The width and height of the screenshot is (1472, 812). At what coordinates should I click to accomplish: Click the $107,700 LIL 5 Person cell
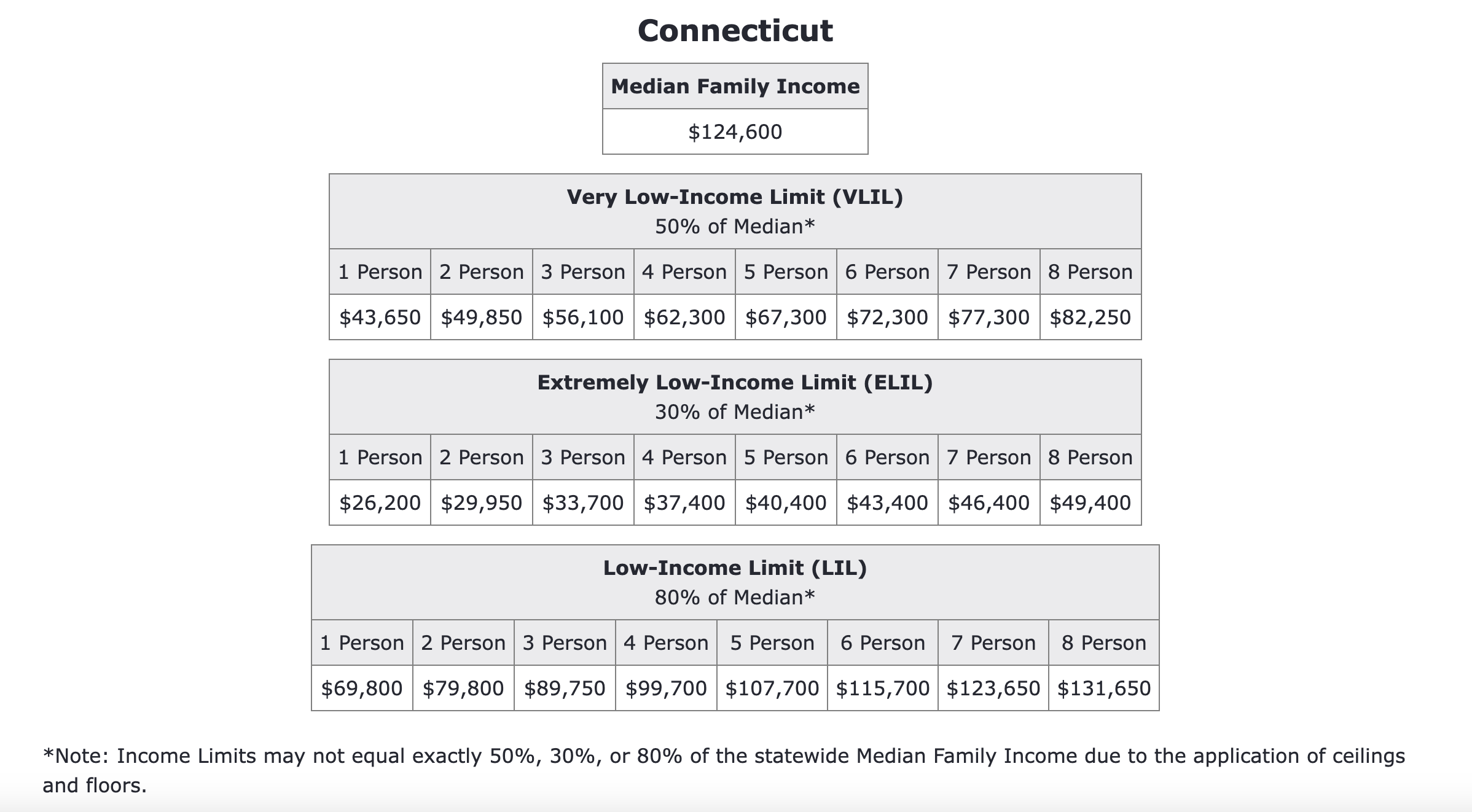pos(772,689)
